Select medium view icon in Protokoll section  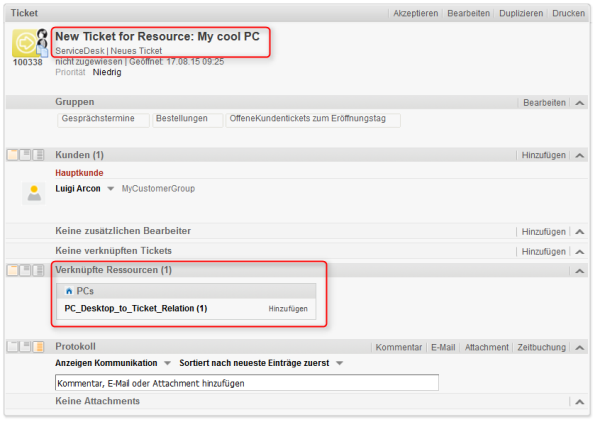tap(25, 347)
